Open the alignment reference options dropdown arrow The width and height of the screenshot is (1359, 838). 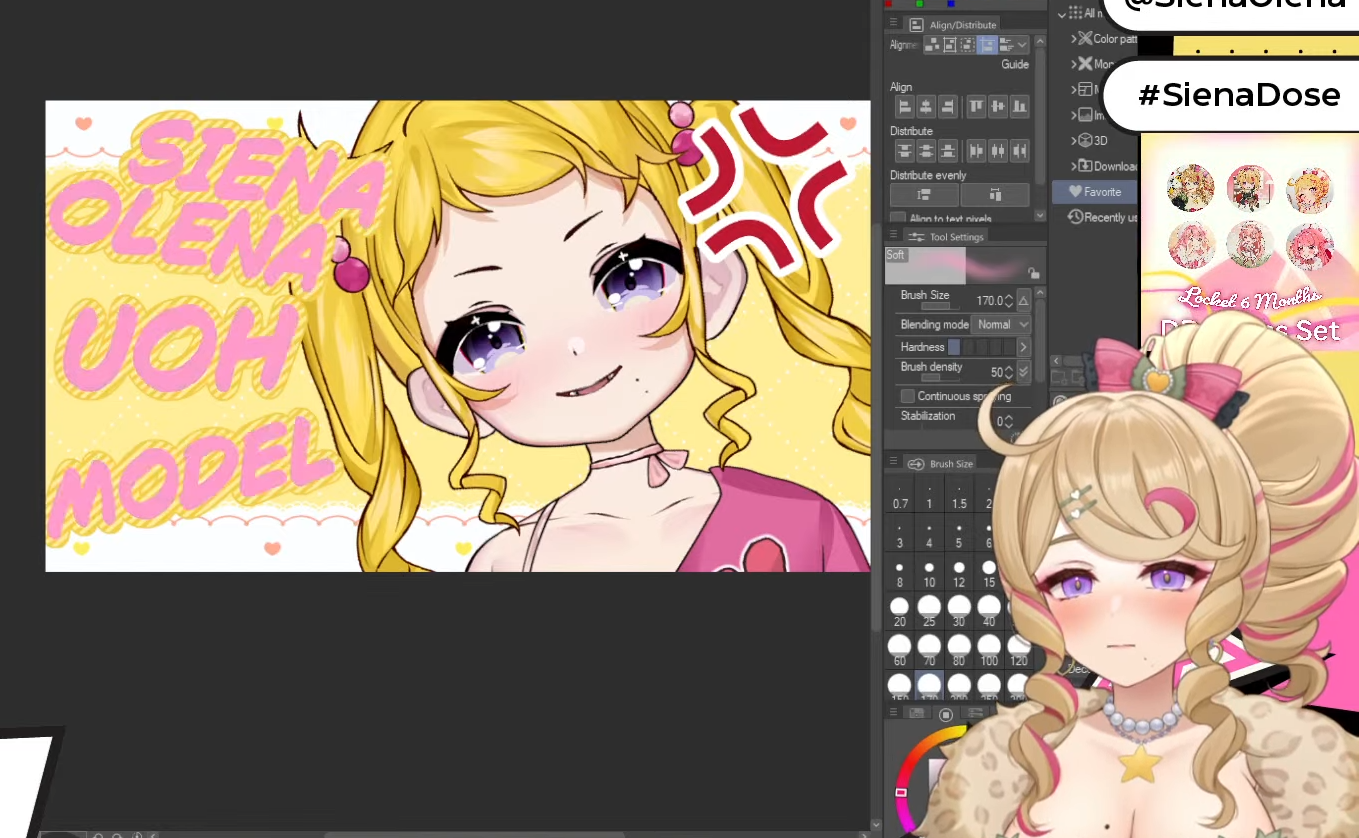point(1021,45)
